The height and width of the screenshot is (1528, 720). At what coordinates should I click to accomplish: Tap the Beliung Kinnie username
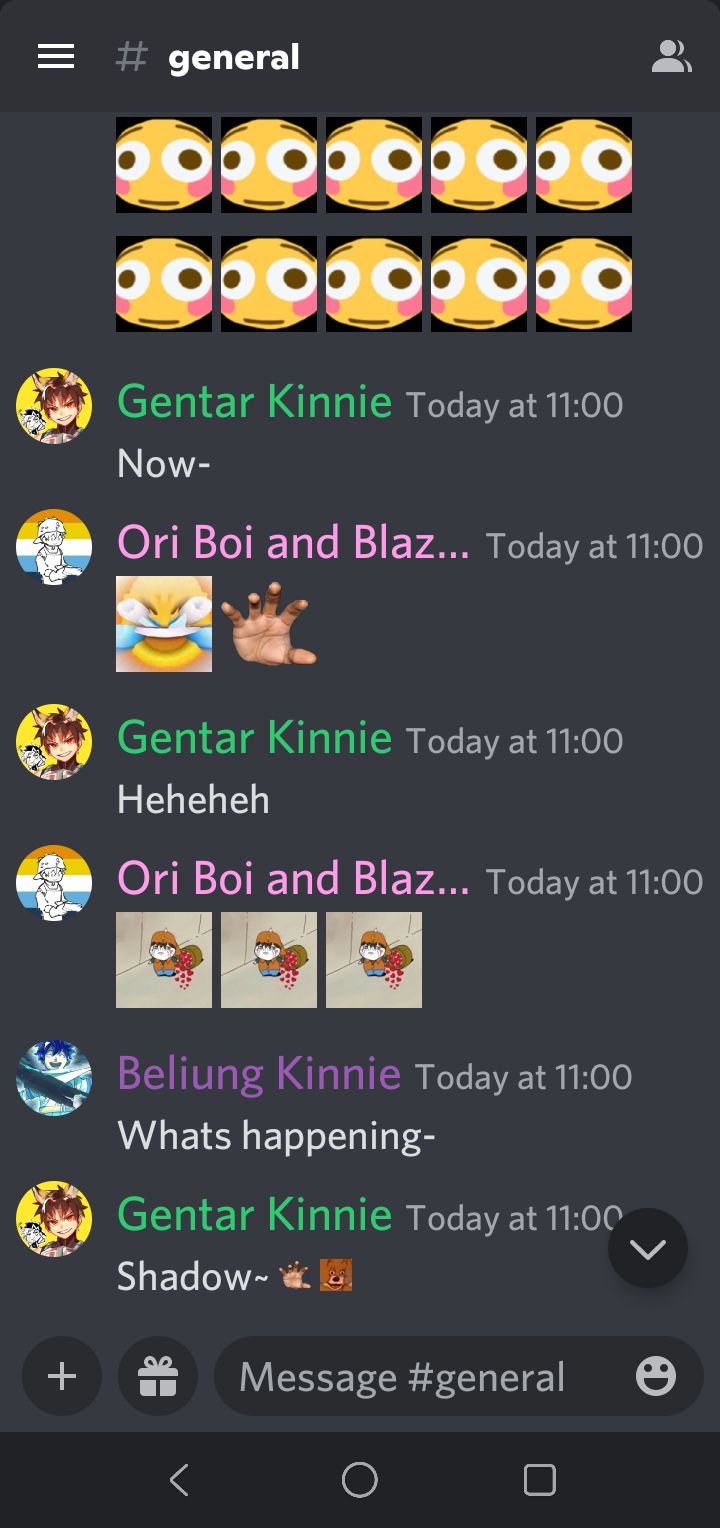coord(259,1074)
